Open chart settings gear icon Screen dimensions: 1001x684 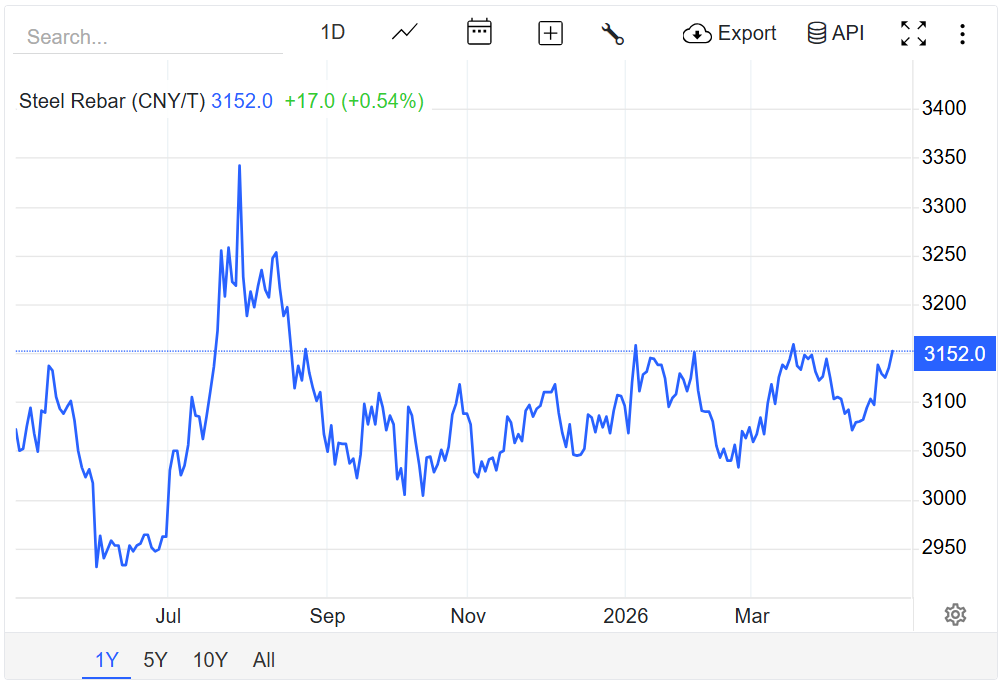point(955,615)
